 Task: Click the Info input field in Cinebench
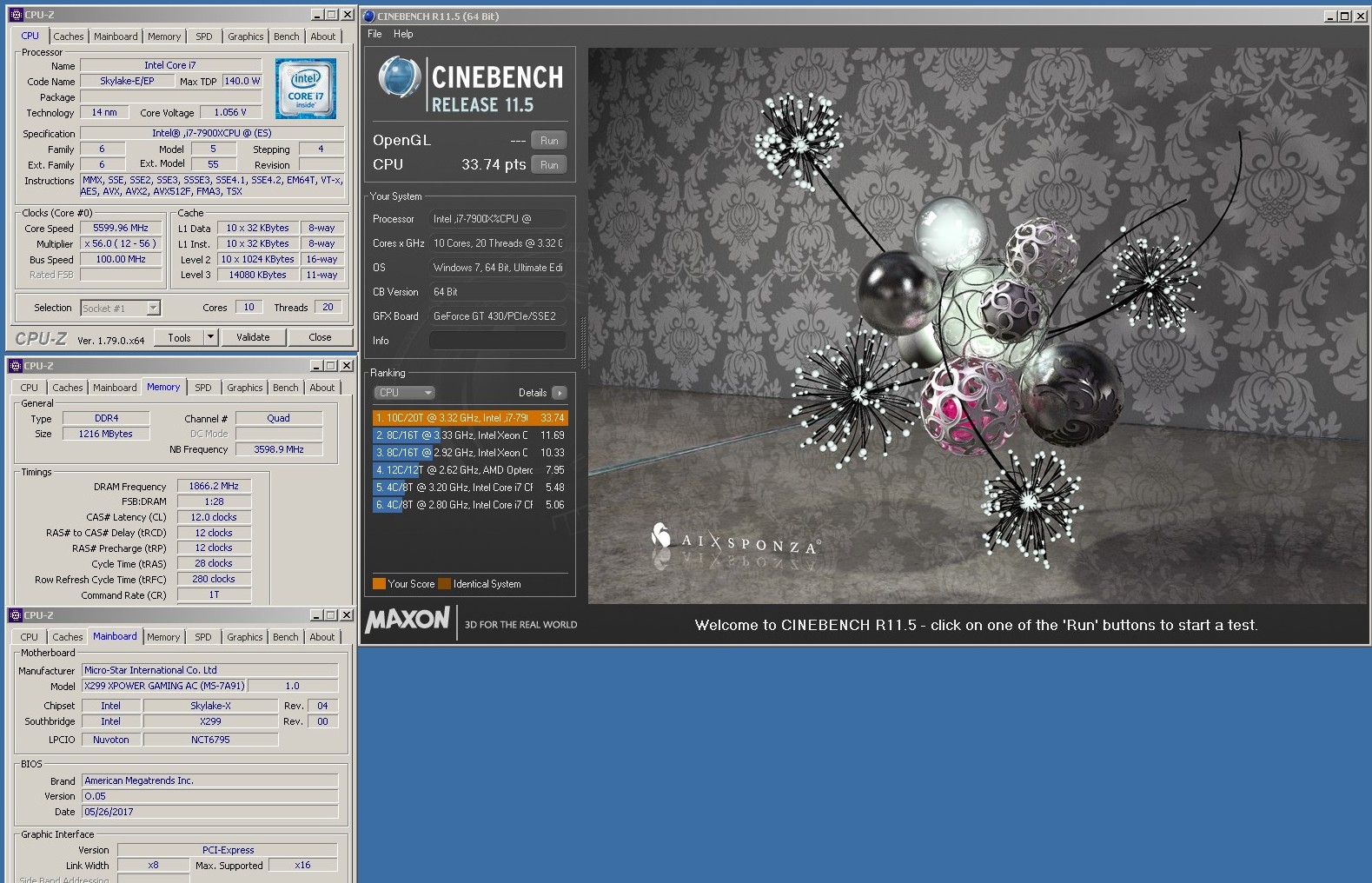497,341
